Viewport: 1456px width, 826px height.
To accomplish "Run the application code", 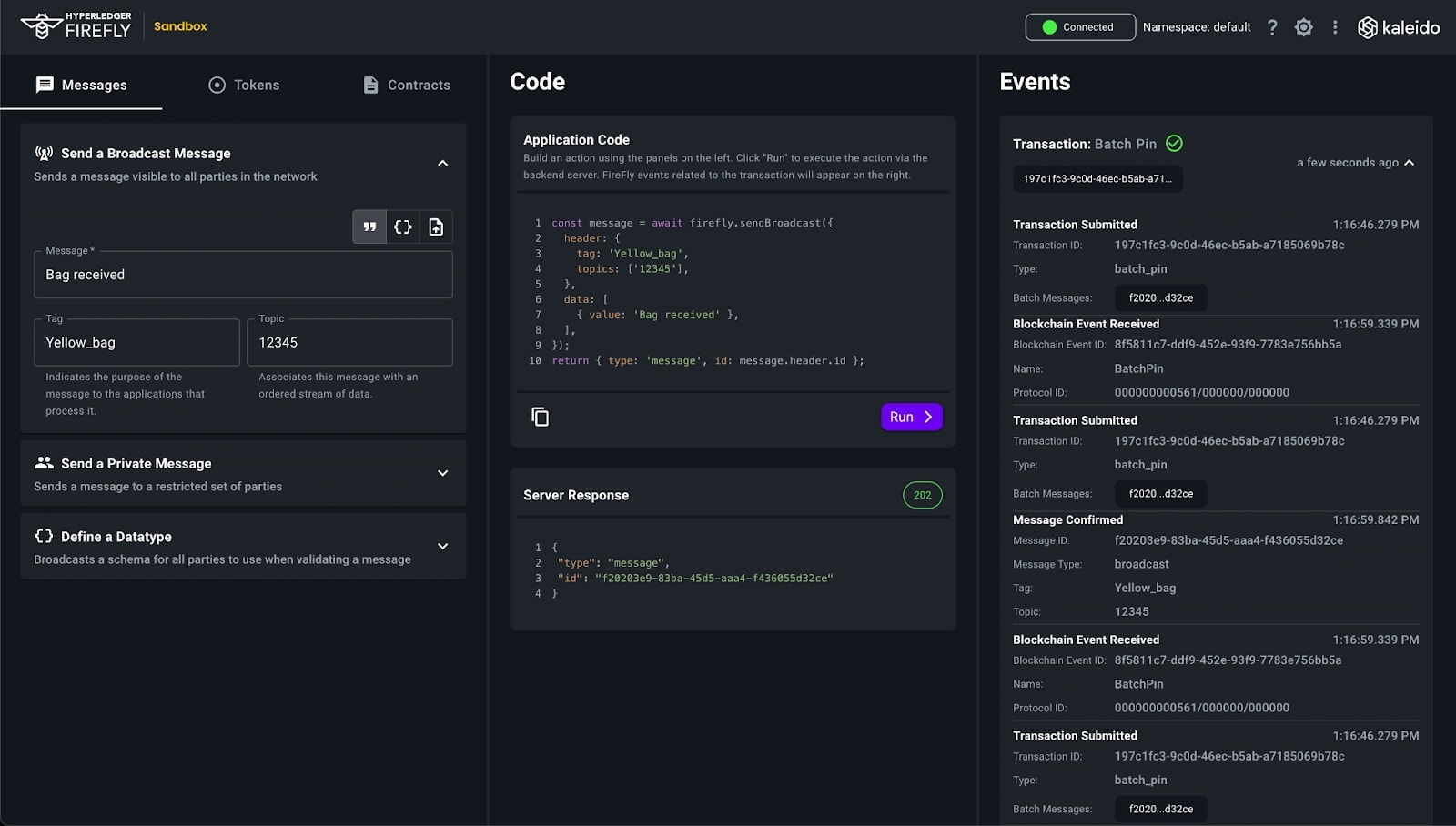I will 911,417.
